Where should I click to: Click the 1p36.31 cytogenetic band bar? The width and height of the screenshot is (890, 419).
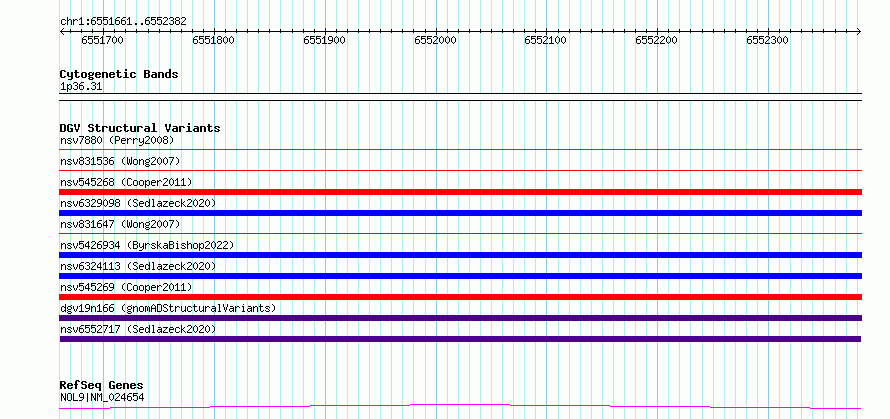coord(460,97)
